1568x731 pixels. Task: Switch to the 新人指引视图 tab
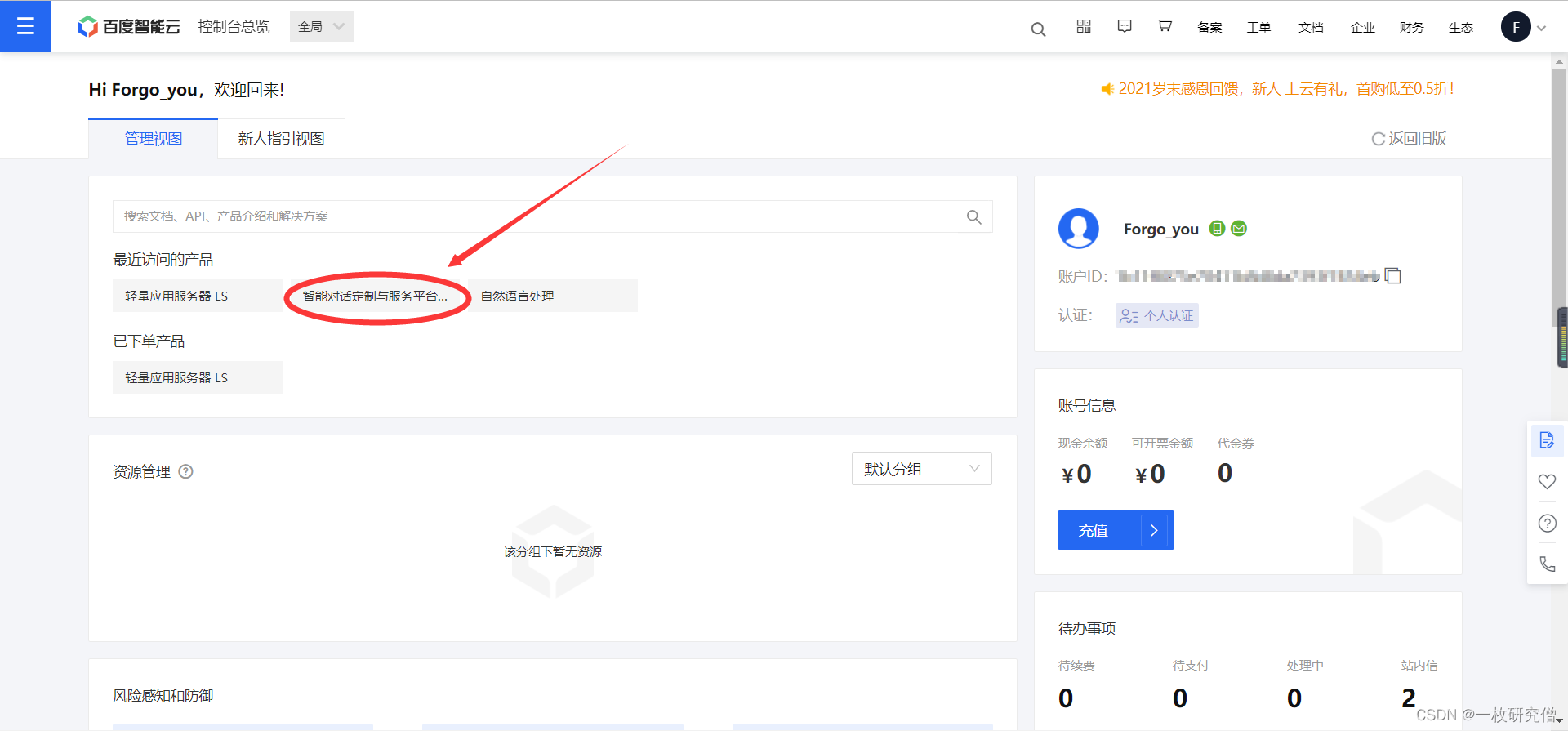tap(282, 139)
